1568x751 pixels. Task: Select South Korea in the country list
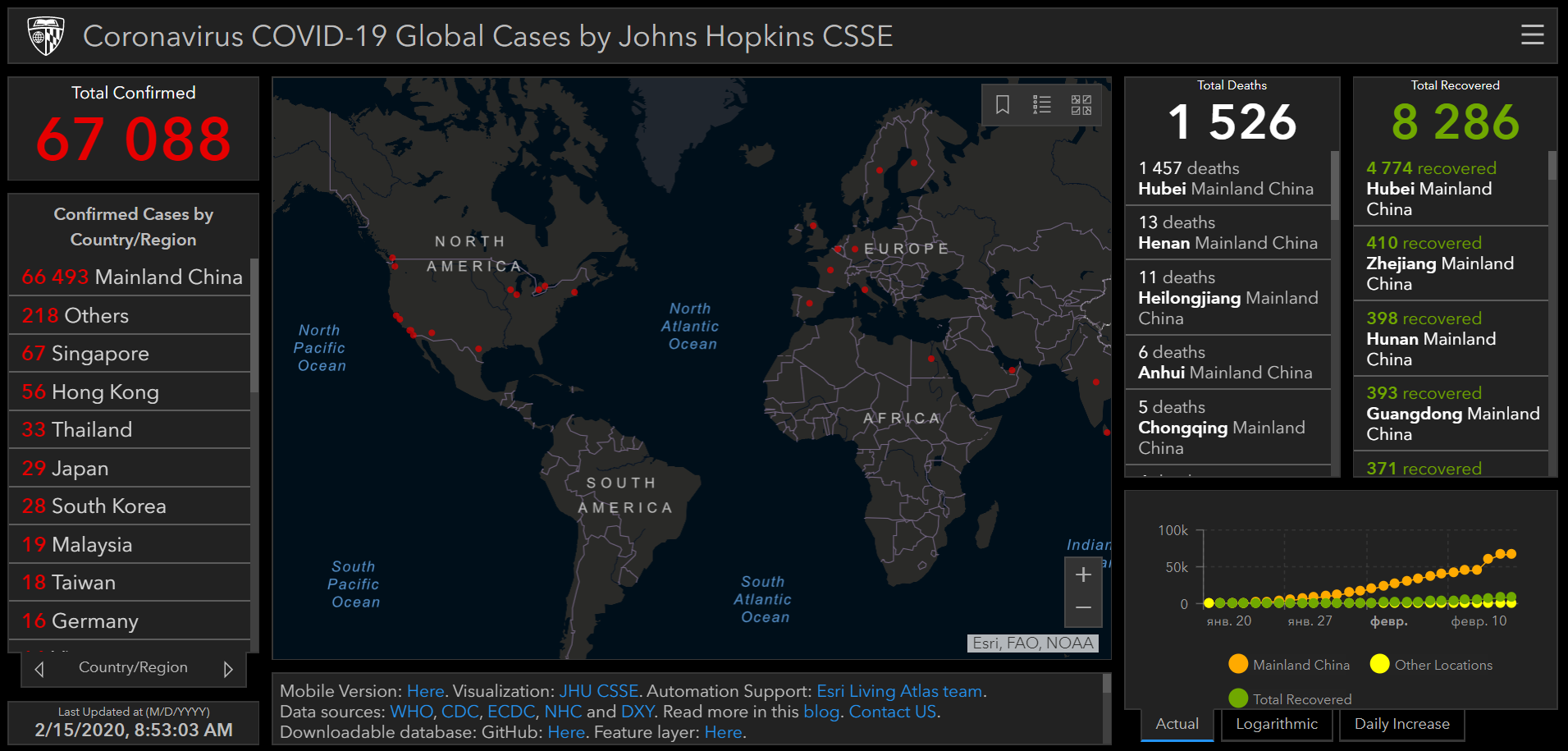[x=130, y=506]
